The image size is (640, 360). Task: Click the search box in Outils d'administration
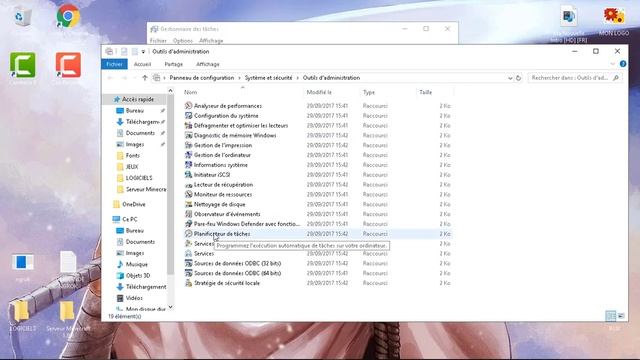pos(574,78)
